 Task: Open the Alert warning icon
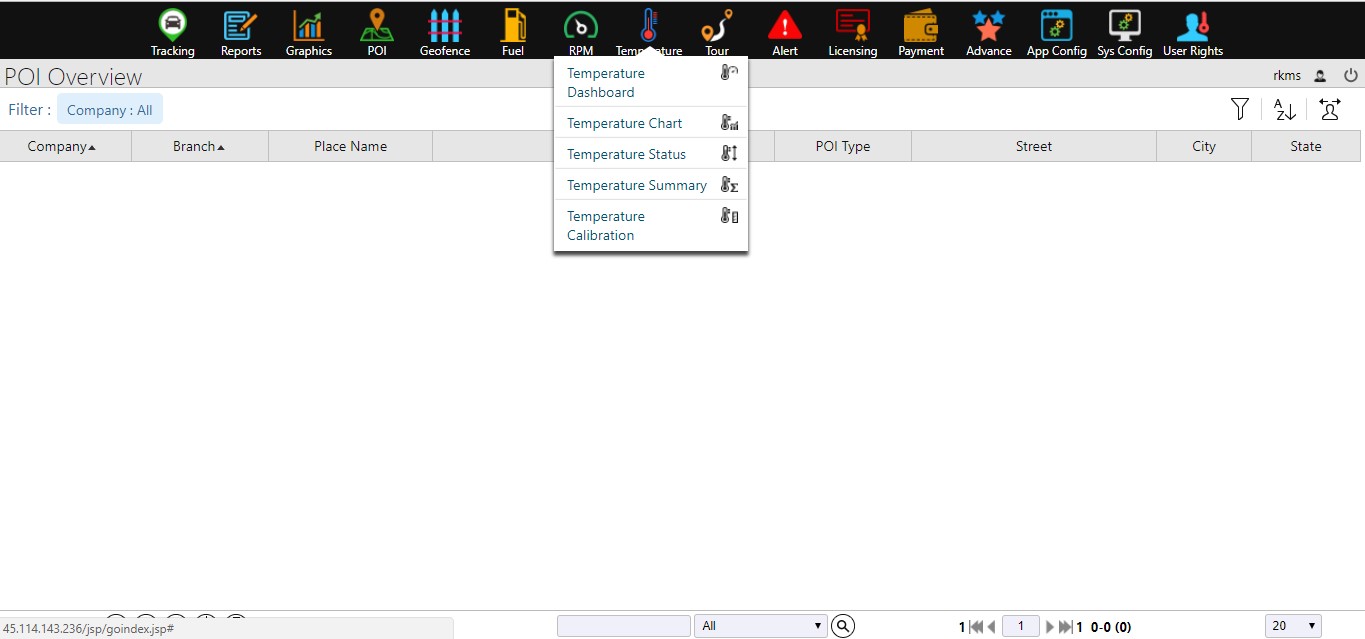784,25
